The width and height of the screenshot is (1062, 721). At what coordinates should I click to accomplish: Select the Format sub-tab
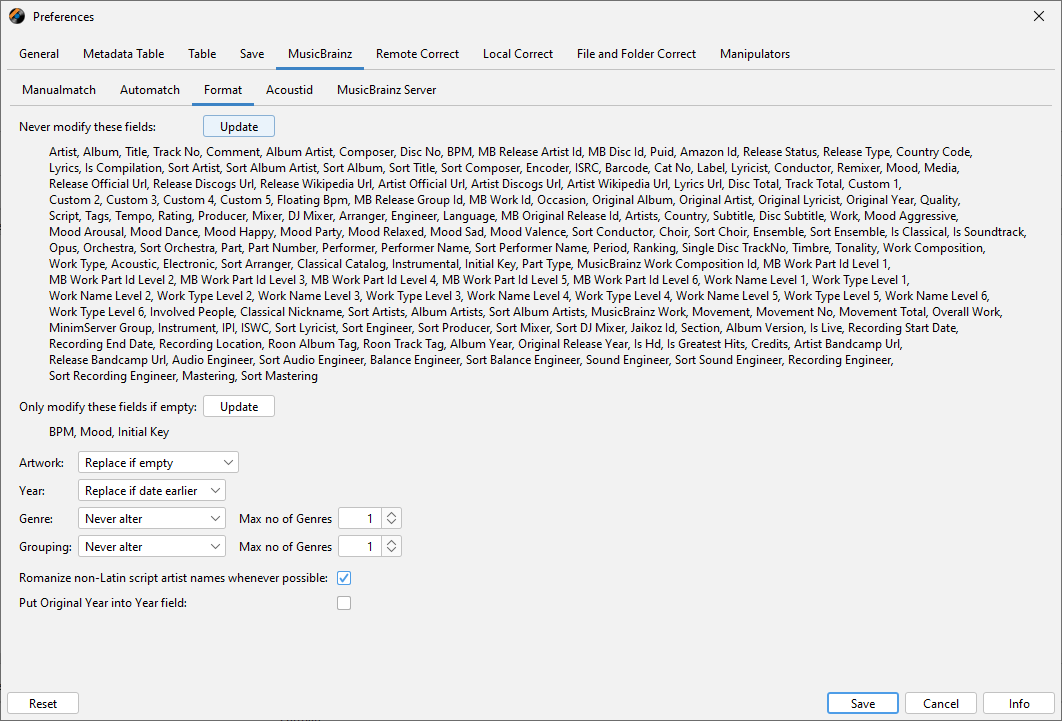[x=223, y=90]
